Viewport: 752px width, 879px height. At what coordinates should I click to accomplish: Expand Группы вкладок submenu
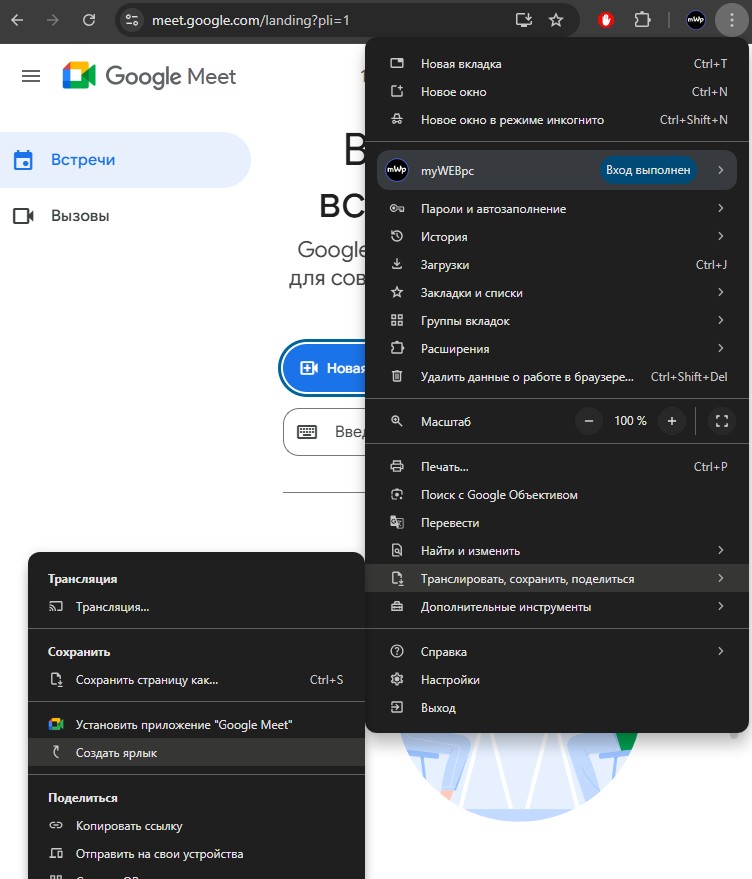click(x=558, y=321)
